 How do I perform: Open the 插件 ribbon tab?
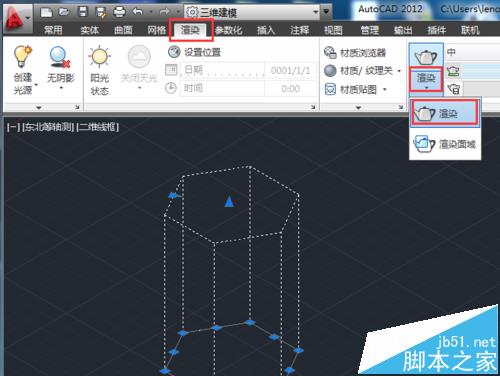437,30
